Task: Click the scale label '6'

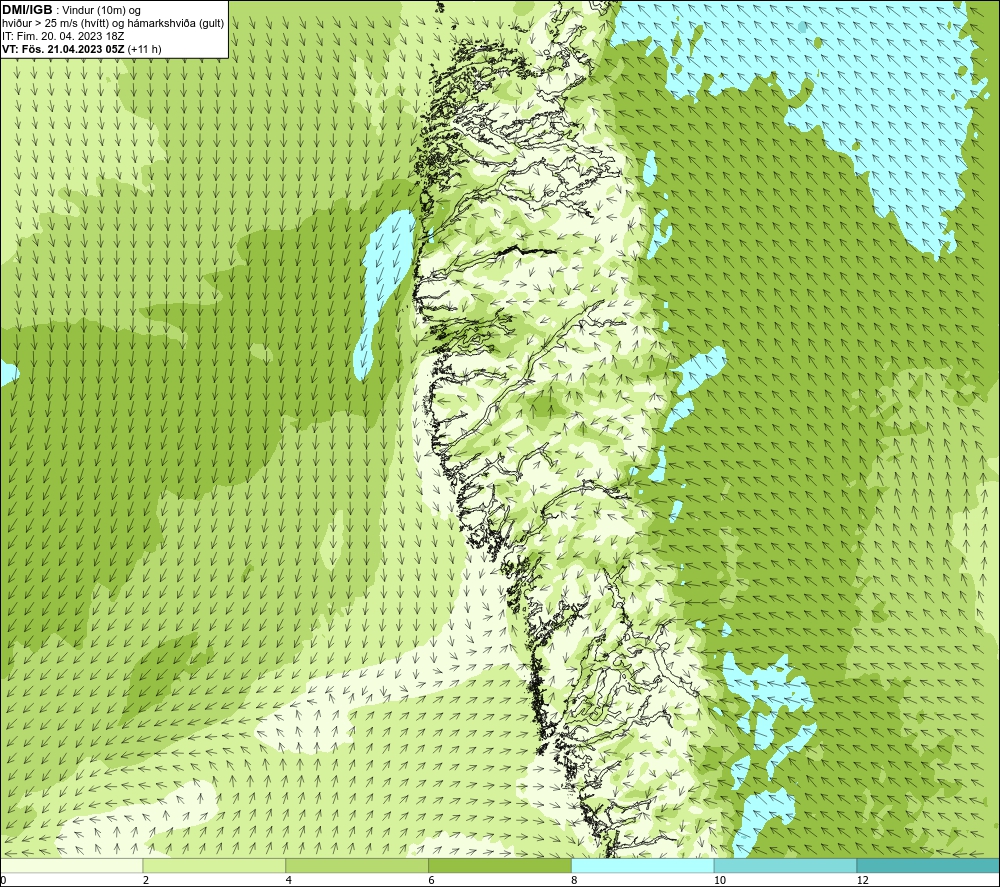Action: [432, 881]
